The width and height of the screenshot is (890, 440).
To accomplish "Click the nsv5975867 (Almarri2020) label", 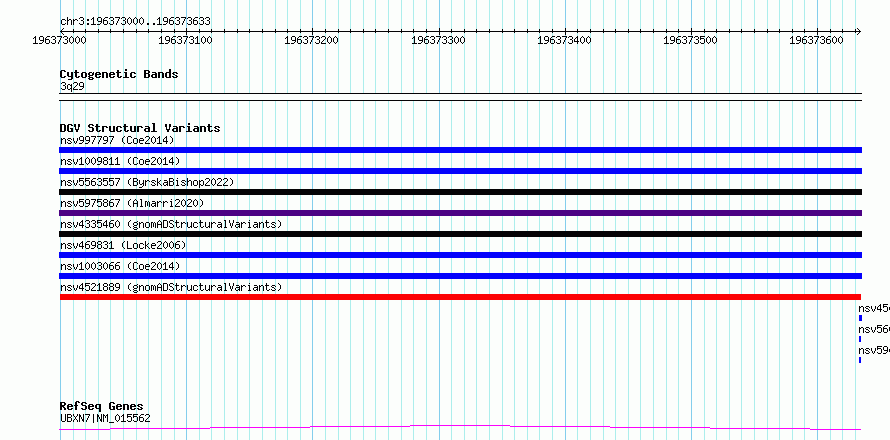I will point(132,203).
